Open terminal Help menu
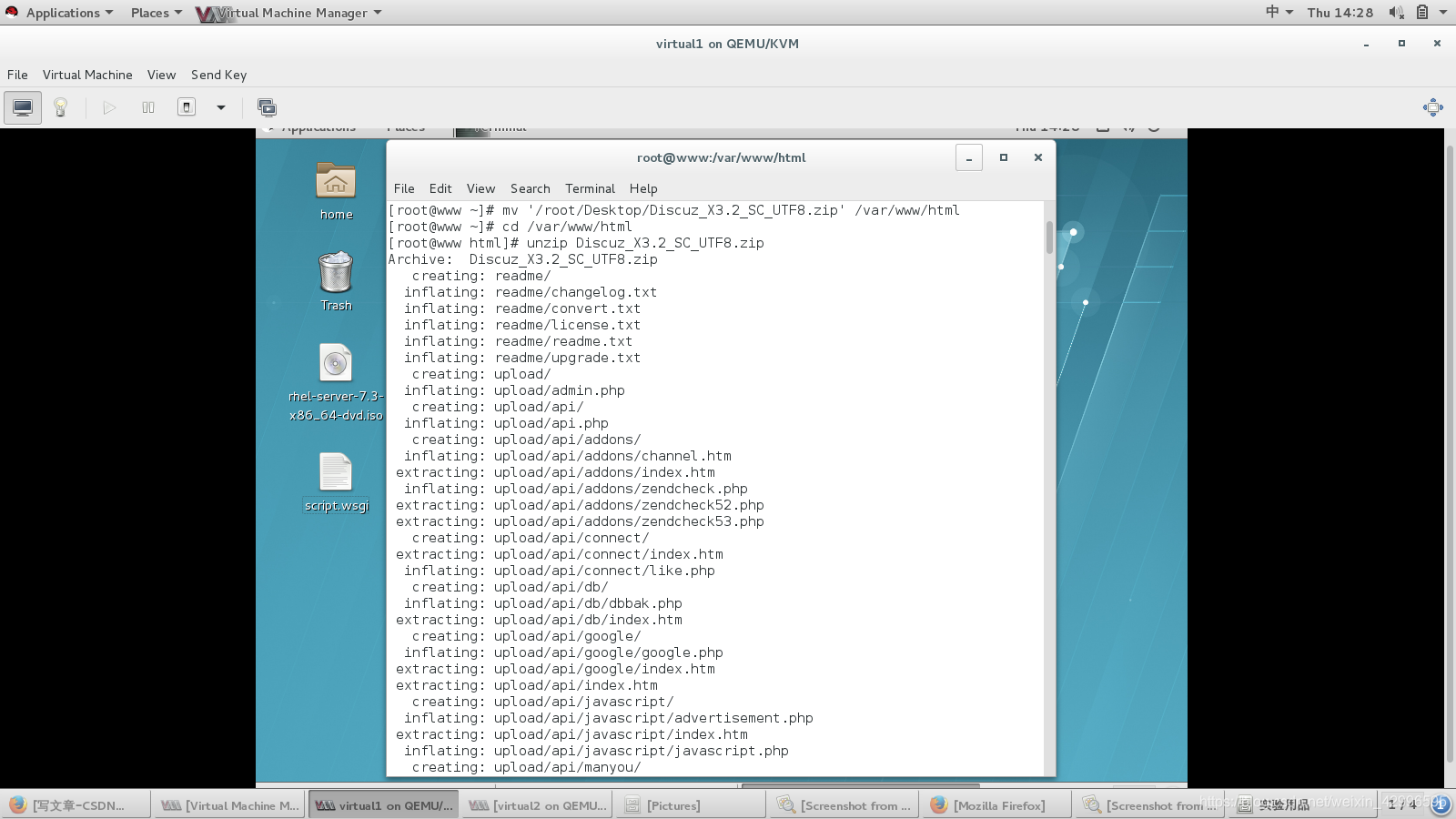1456x819 pixels. coord(643,188)
